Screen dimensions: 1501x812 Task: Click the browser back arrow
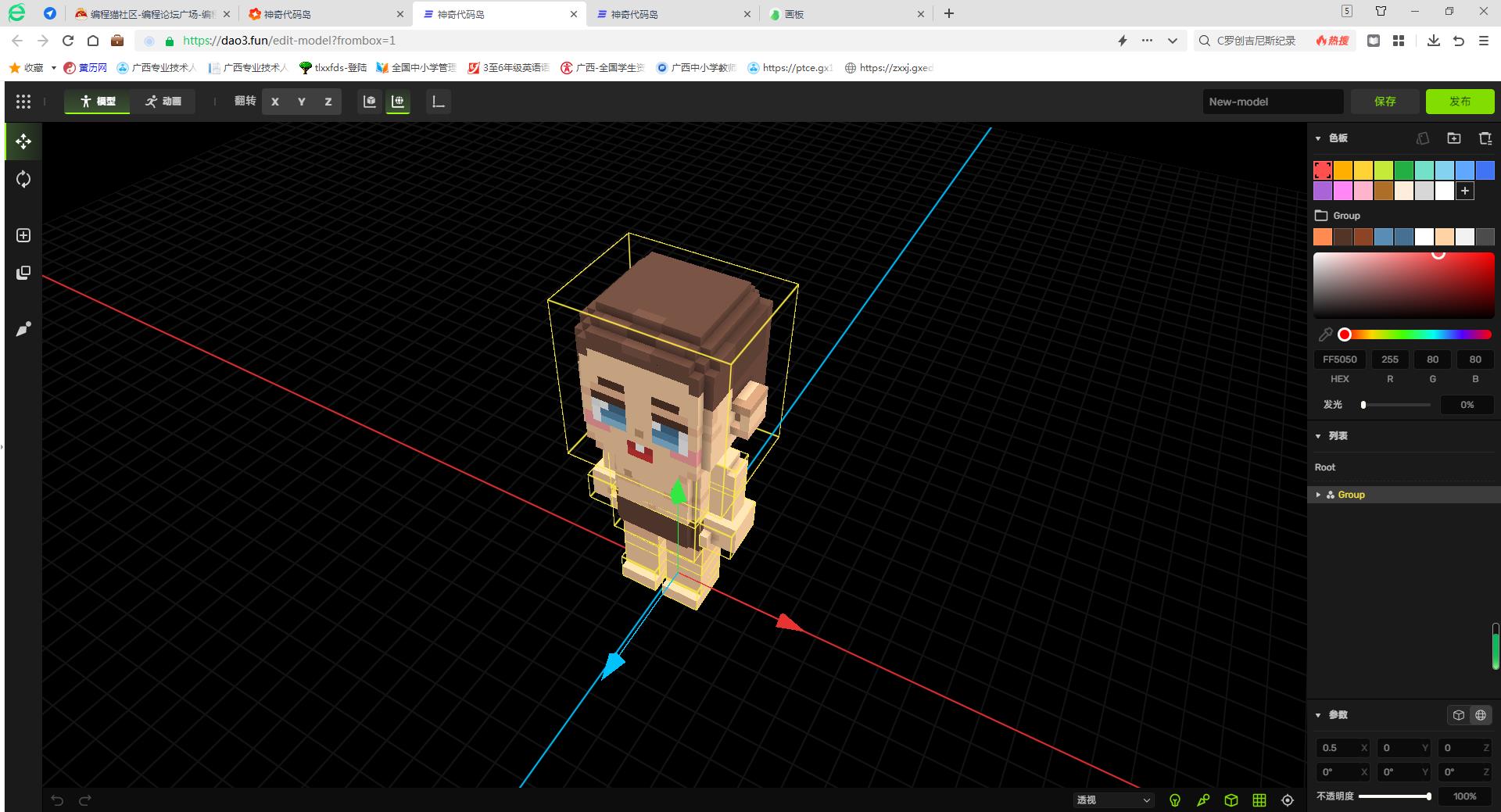point(18,41)
